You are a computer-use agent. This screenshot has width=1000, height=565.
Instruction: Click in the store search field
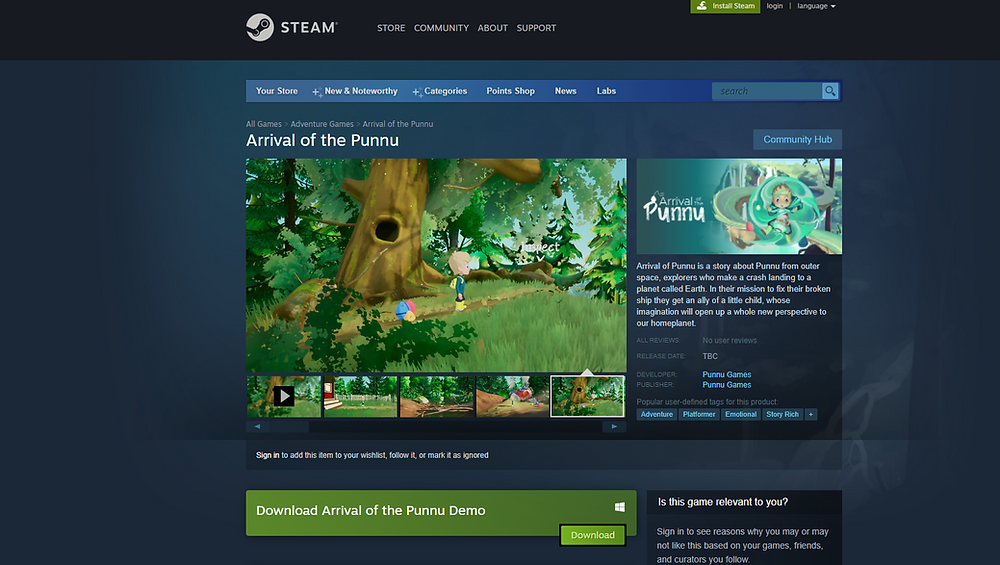click(767, 91)
